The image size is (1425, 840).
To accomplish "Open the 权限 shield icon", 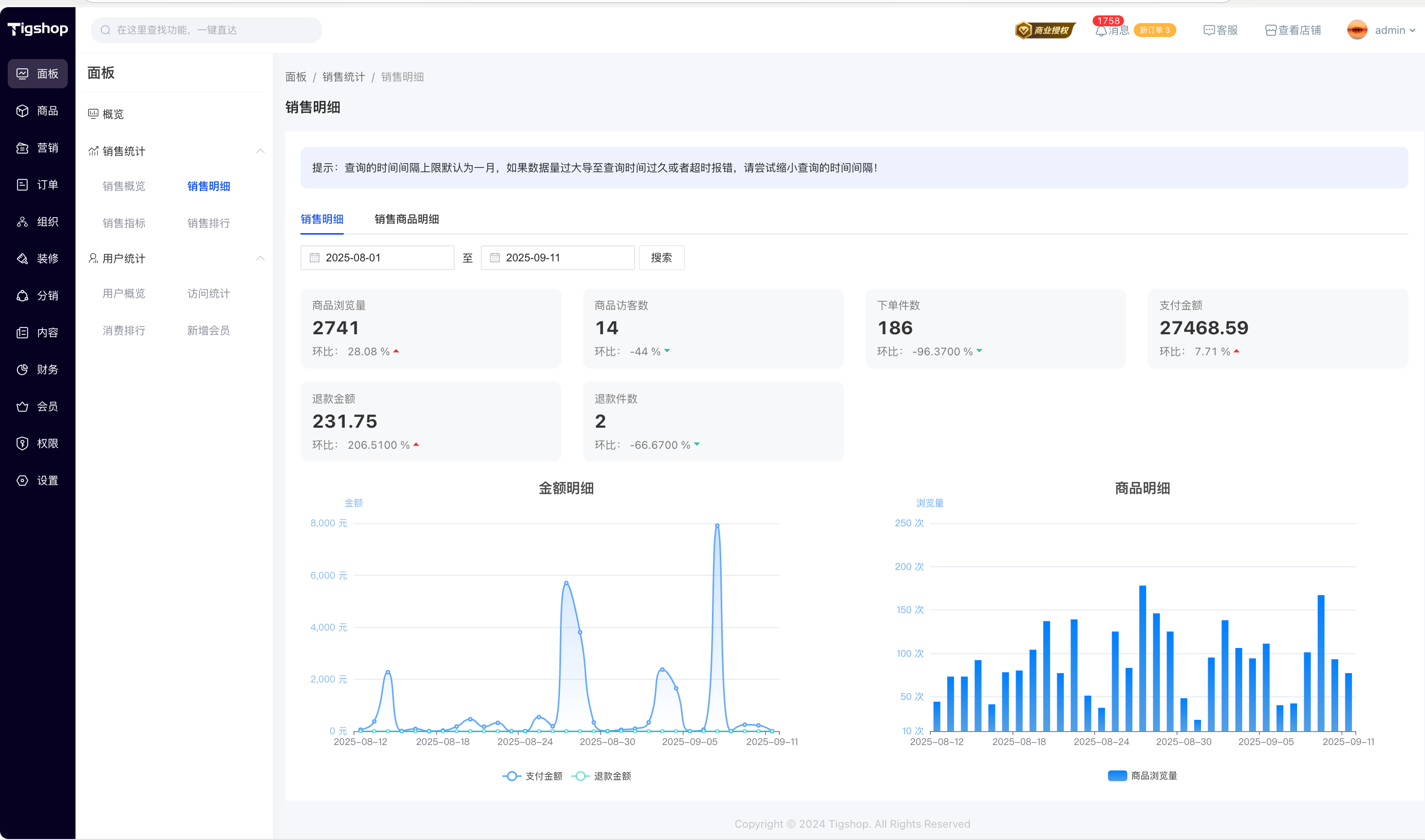I will click(22, 443).
